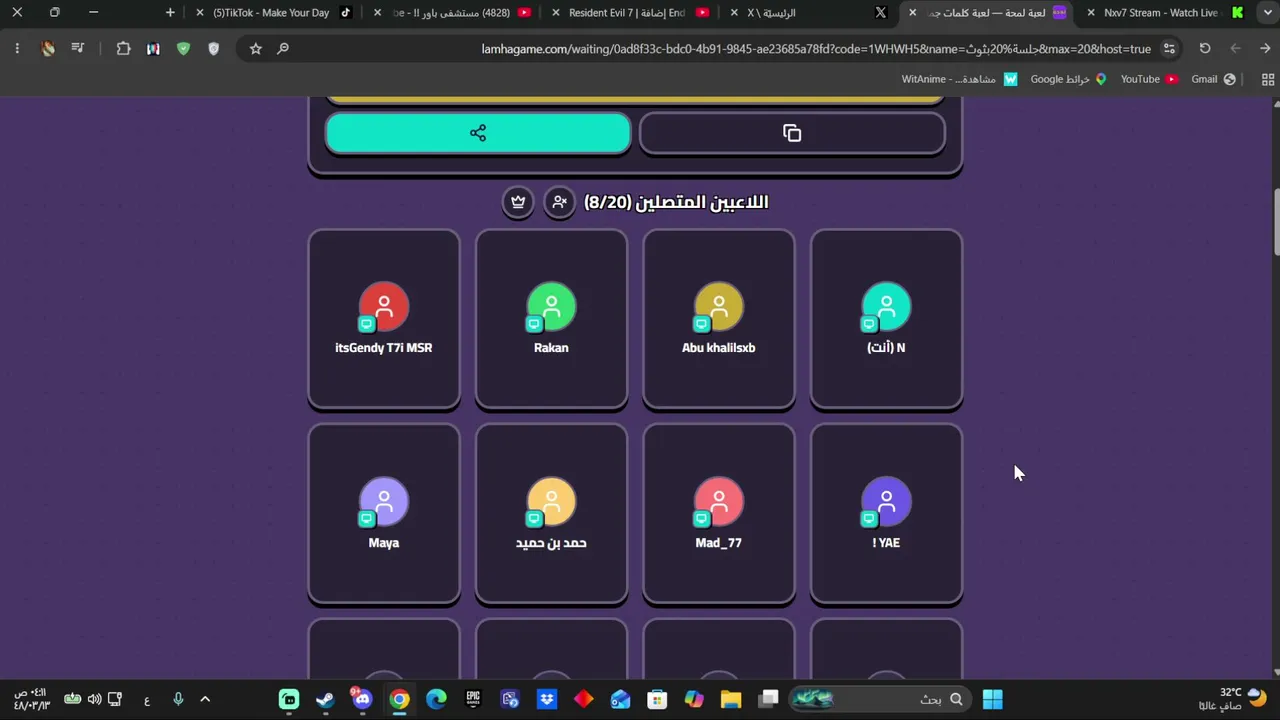Go forward with the browser arrow

click(x=1235, y=48)
